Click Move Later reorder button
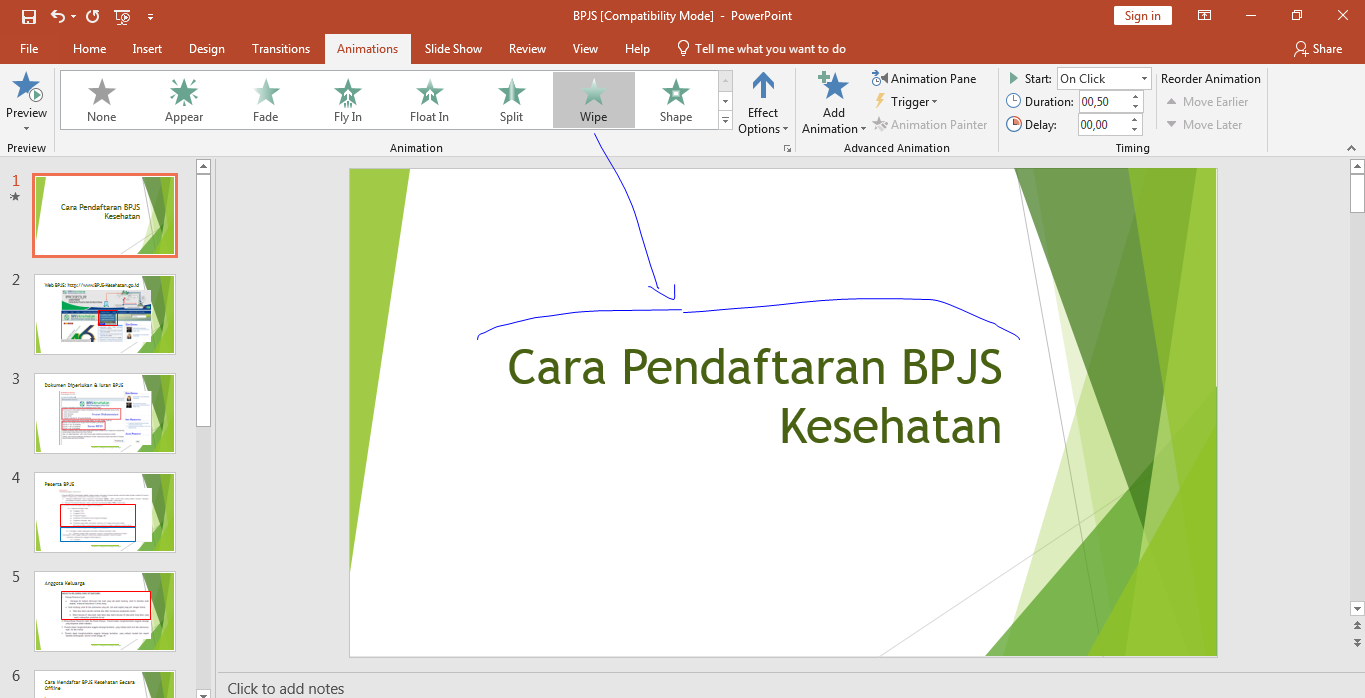Screen dimensions: 1365x698 tap(1204, 125)
